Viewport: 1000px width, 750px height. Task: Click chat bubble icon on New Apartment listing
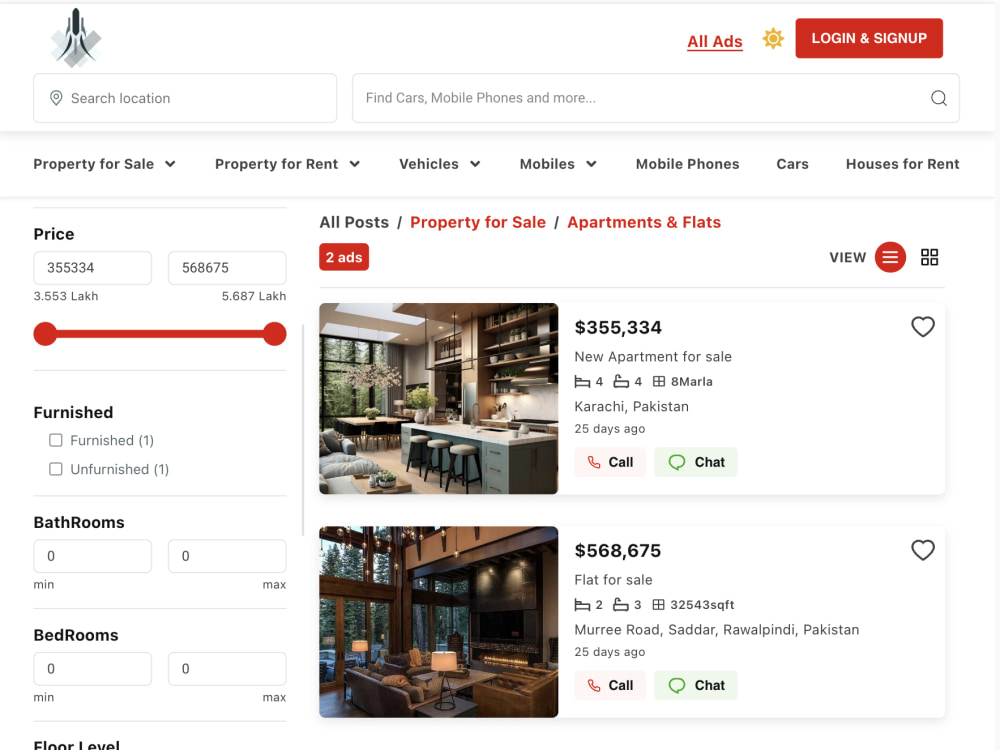[677, 462]
